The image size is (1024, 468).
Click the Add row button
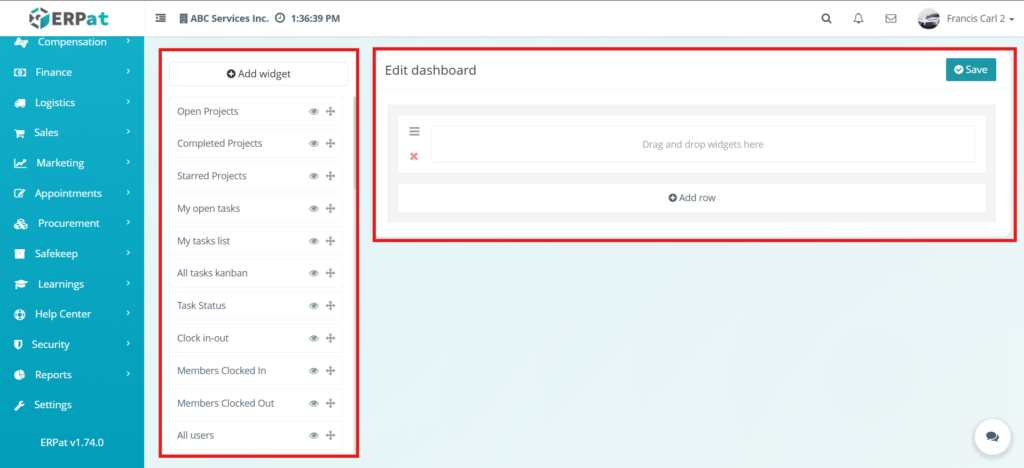(x=692, y=197)
